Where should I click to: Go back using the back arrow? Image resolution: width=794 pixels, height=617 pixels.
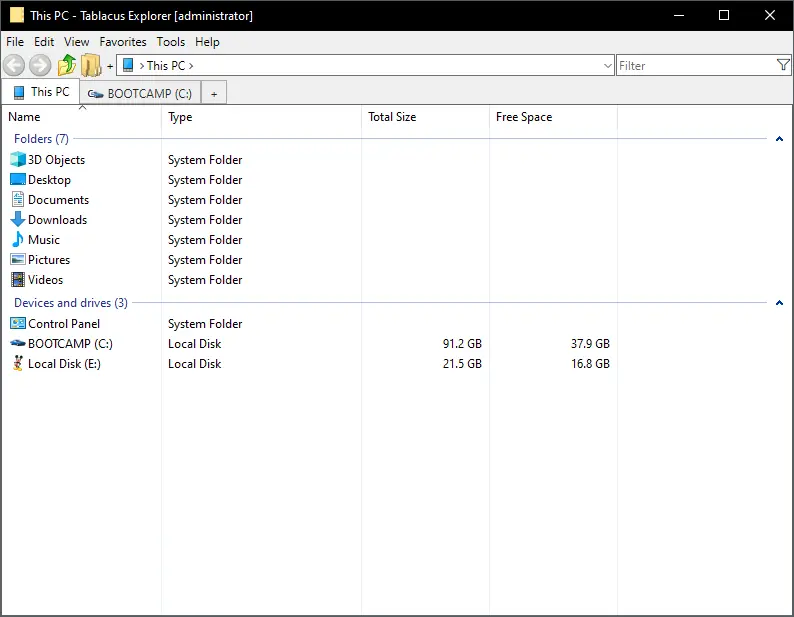pos(14,65)
